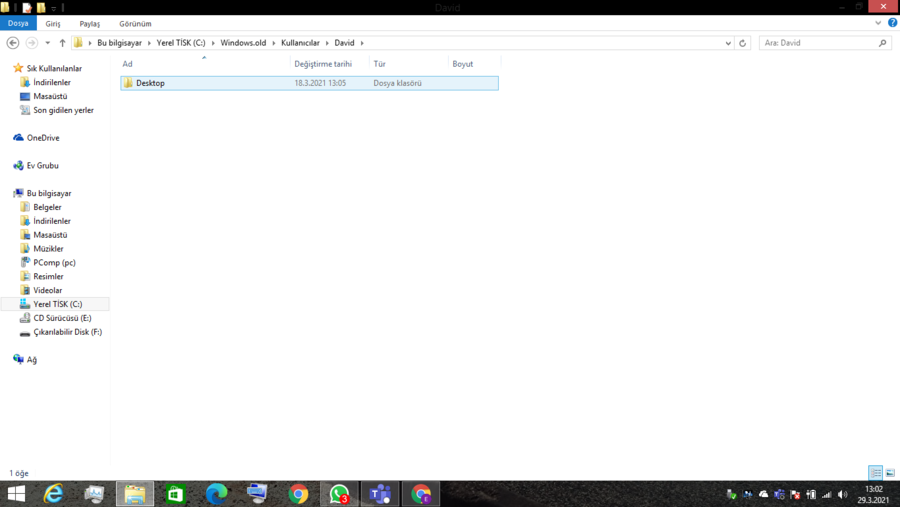Refresh the current folder view

pos(742,43)
